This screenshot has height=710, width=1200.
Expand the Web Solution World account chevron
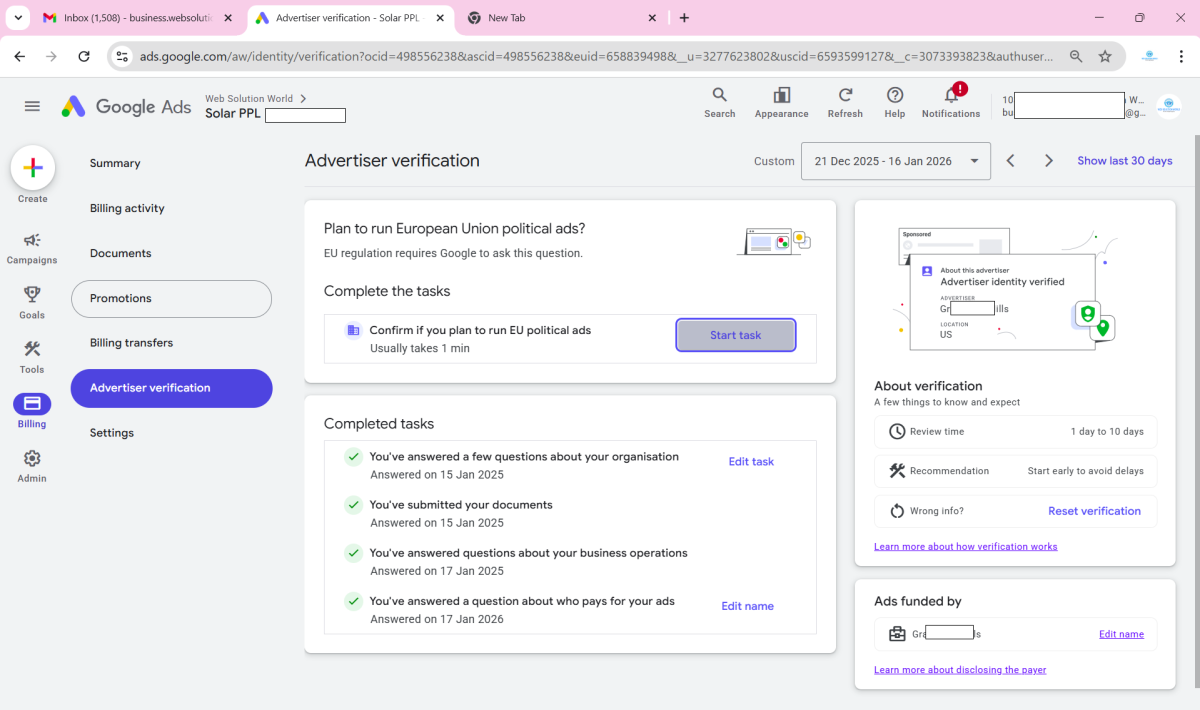[303, 98]
